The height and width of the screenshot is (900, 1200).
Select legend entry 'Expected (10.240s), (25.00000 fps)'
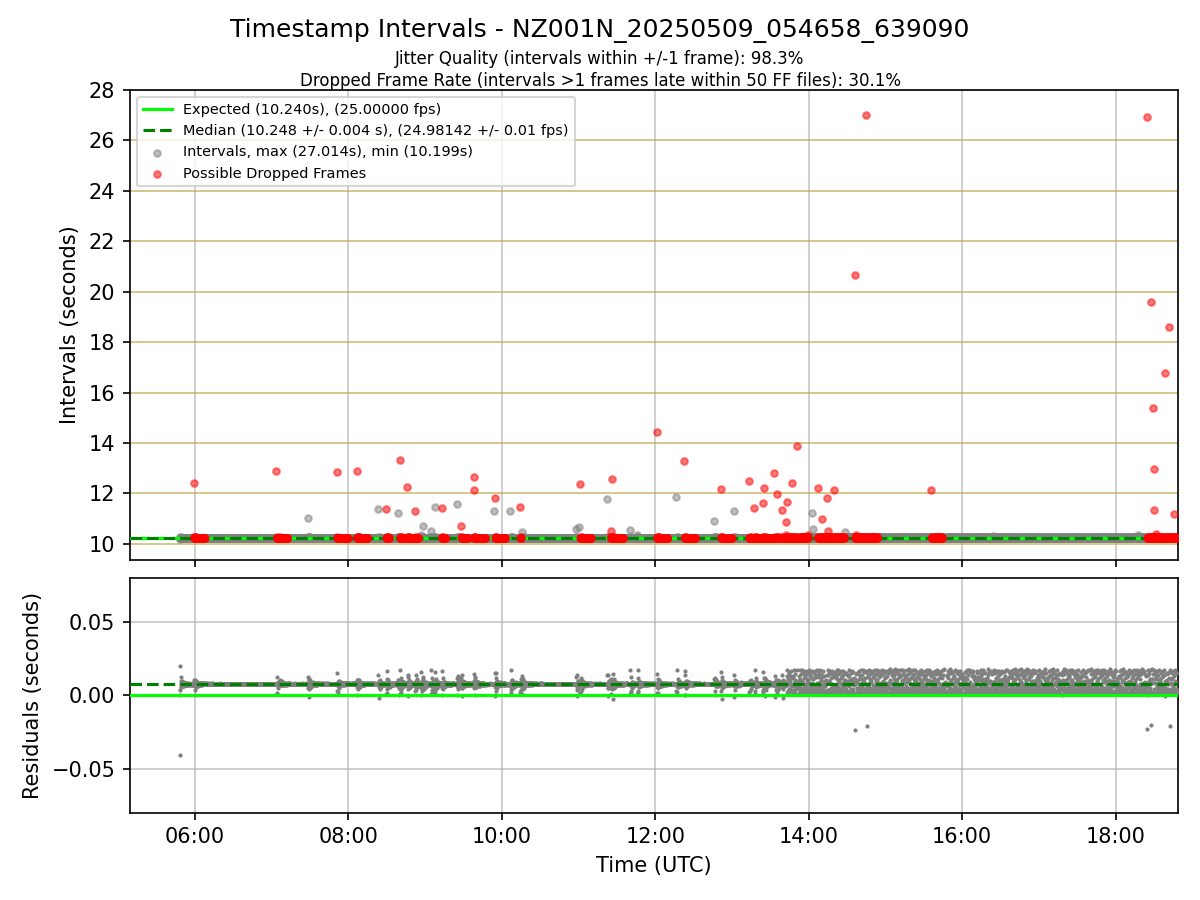point(312,109)
